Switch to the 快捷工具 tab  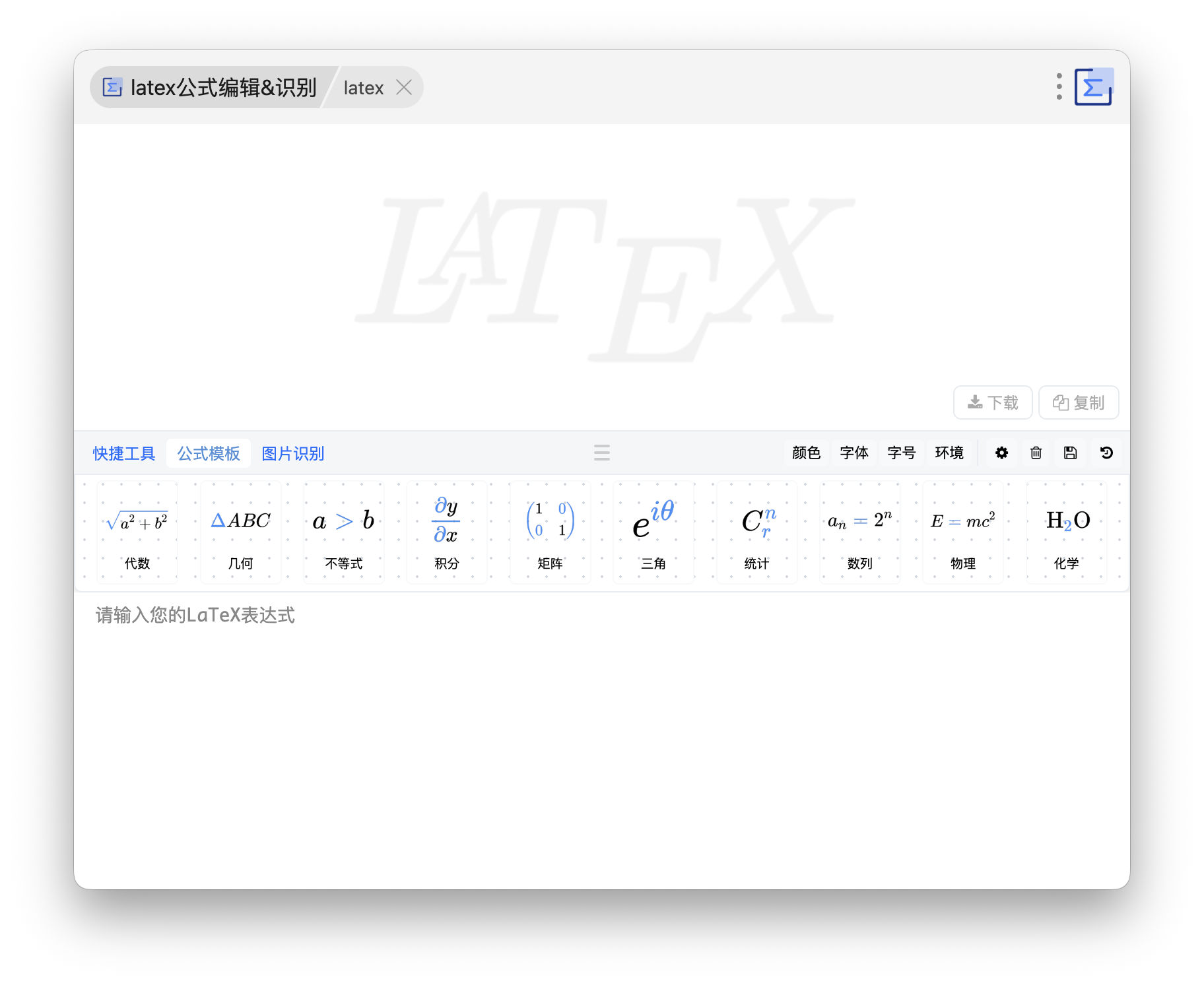124,453
